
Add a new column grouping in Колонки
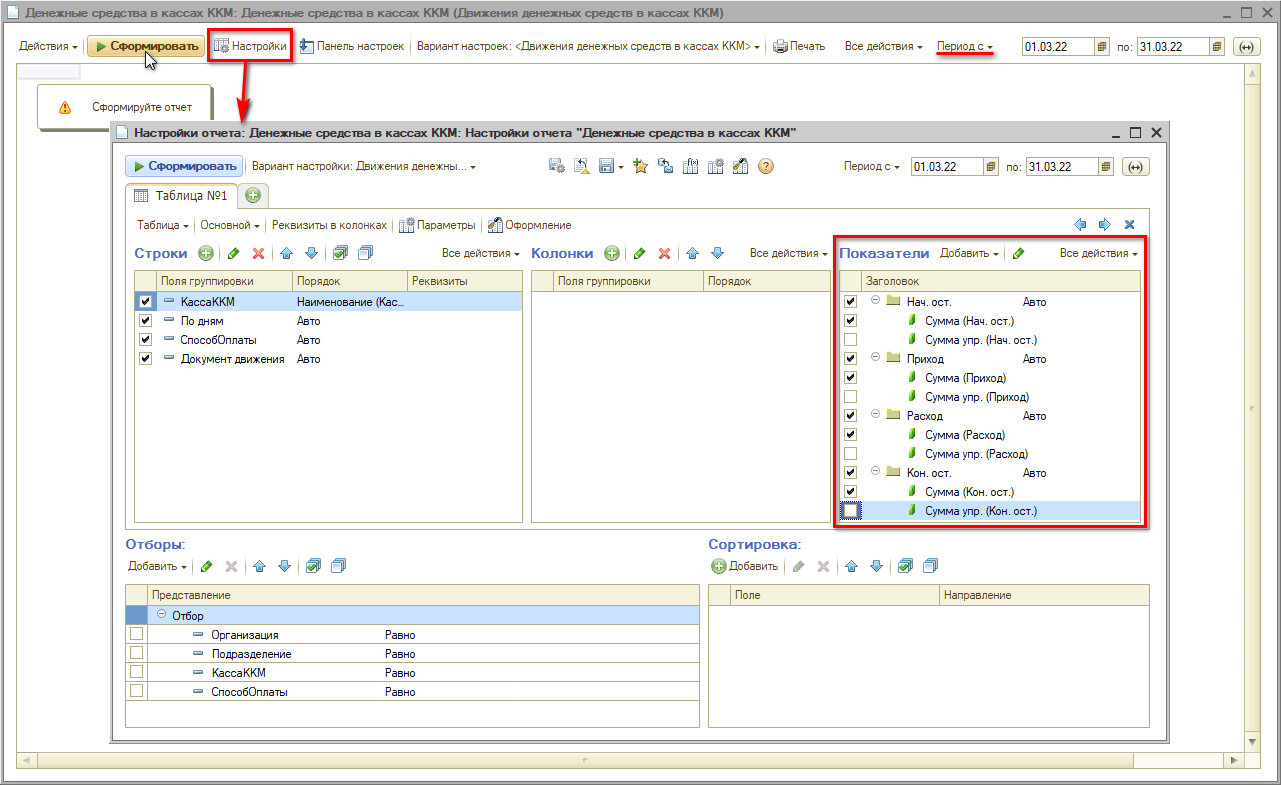[x=612, y=254]
